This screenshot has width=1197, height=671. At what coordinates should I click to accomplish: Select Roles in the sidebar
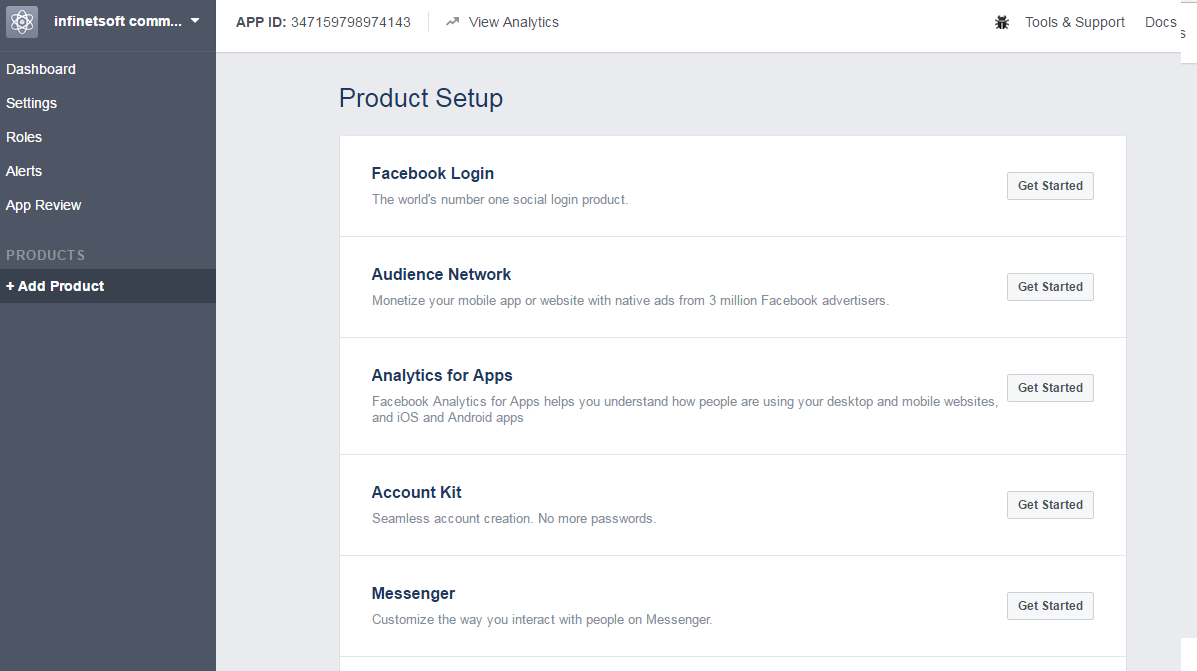[x=24, y=137]
